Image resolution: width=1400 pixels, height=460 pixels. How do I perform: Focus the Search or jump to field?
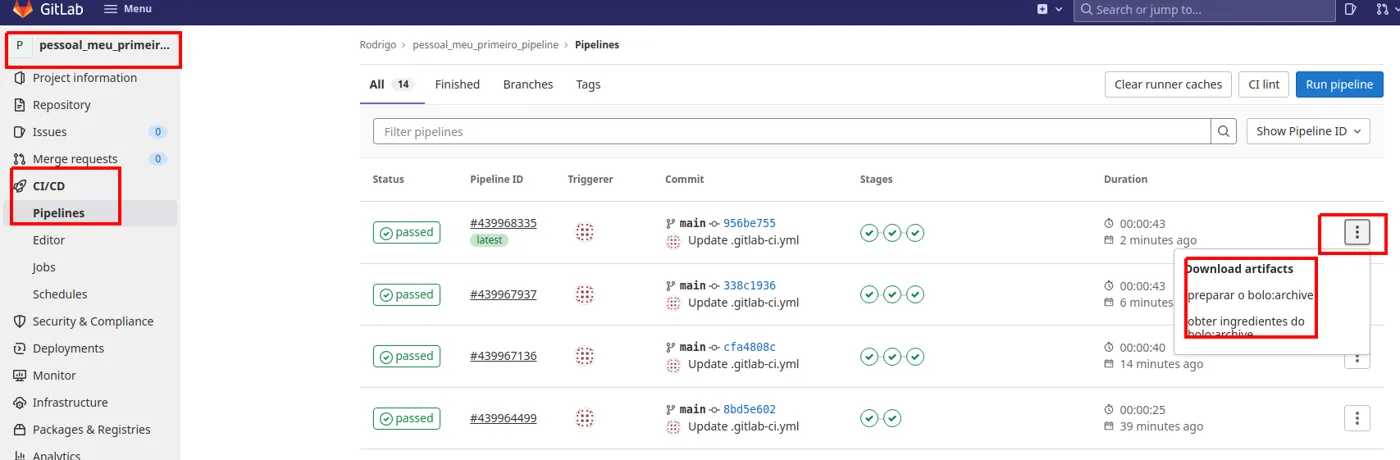click(1205, 10)
